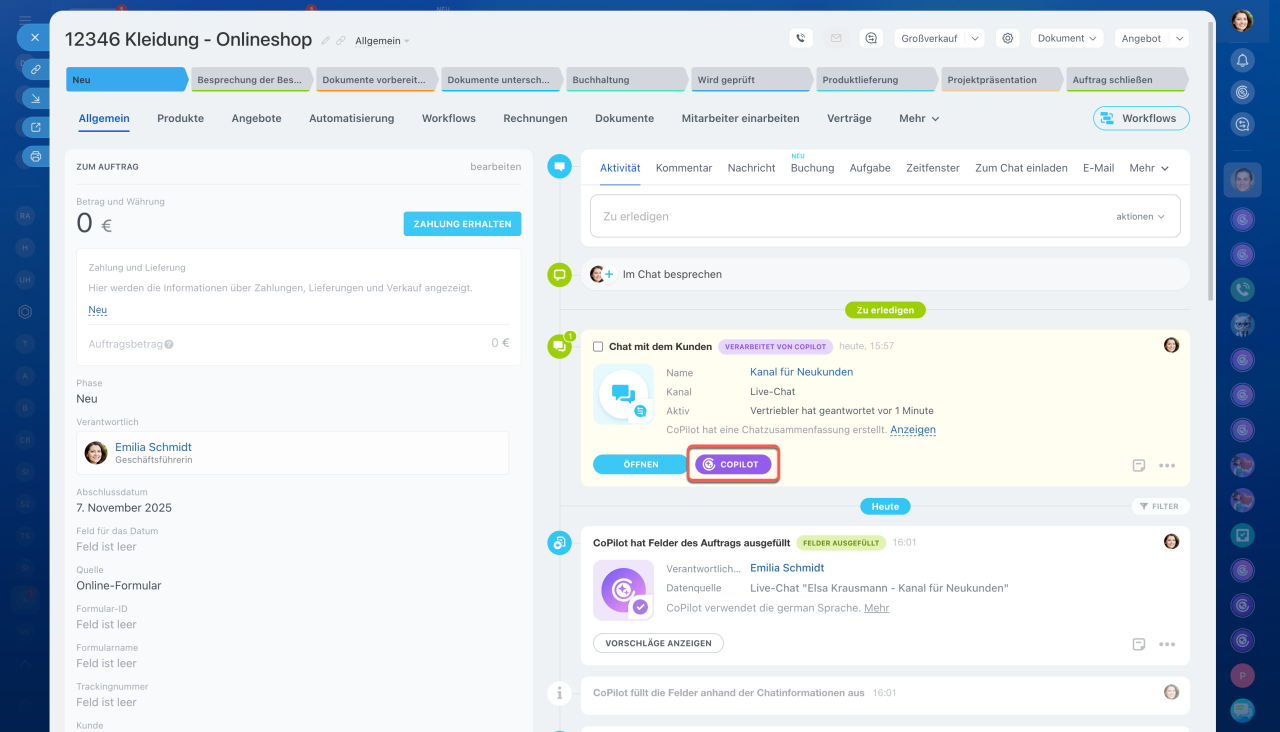
Task: Click VORSCHLÄGE ANZEIGEN button
Action: click(658, 643)
